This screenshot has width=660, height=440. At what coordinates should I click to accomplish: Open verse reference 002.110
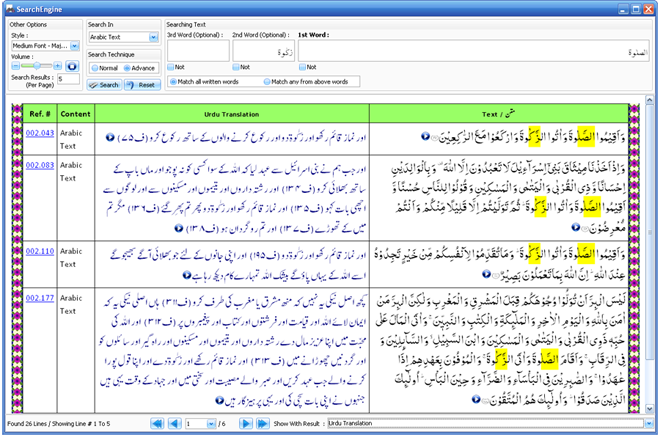pyautogui.click(x=40, y=251)
